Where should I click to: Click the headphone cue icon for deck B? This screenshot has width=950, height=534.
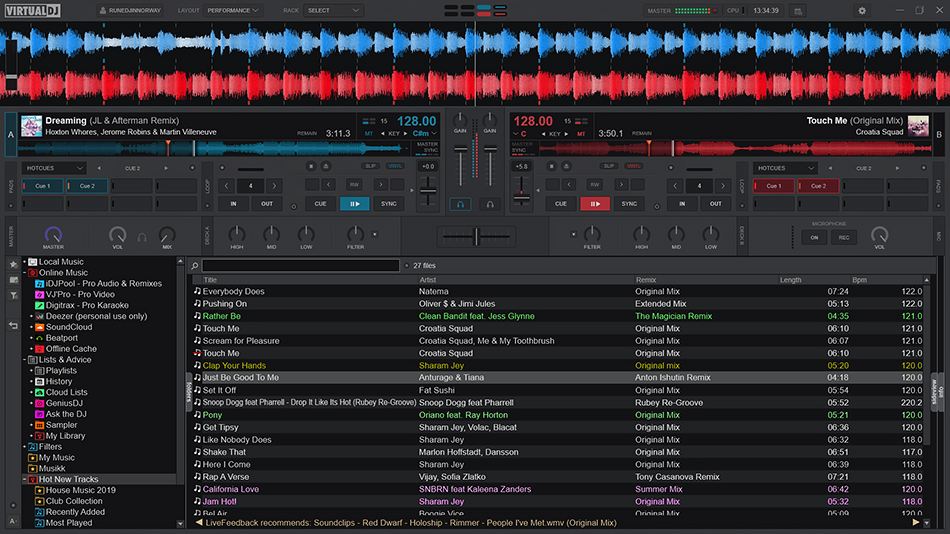[490, 204]
